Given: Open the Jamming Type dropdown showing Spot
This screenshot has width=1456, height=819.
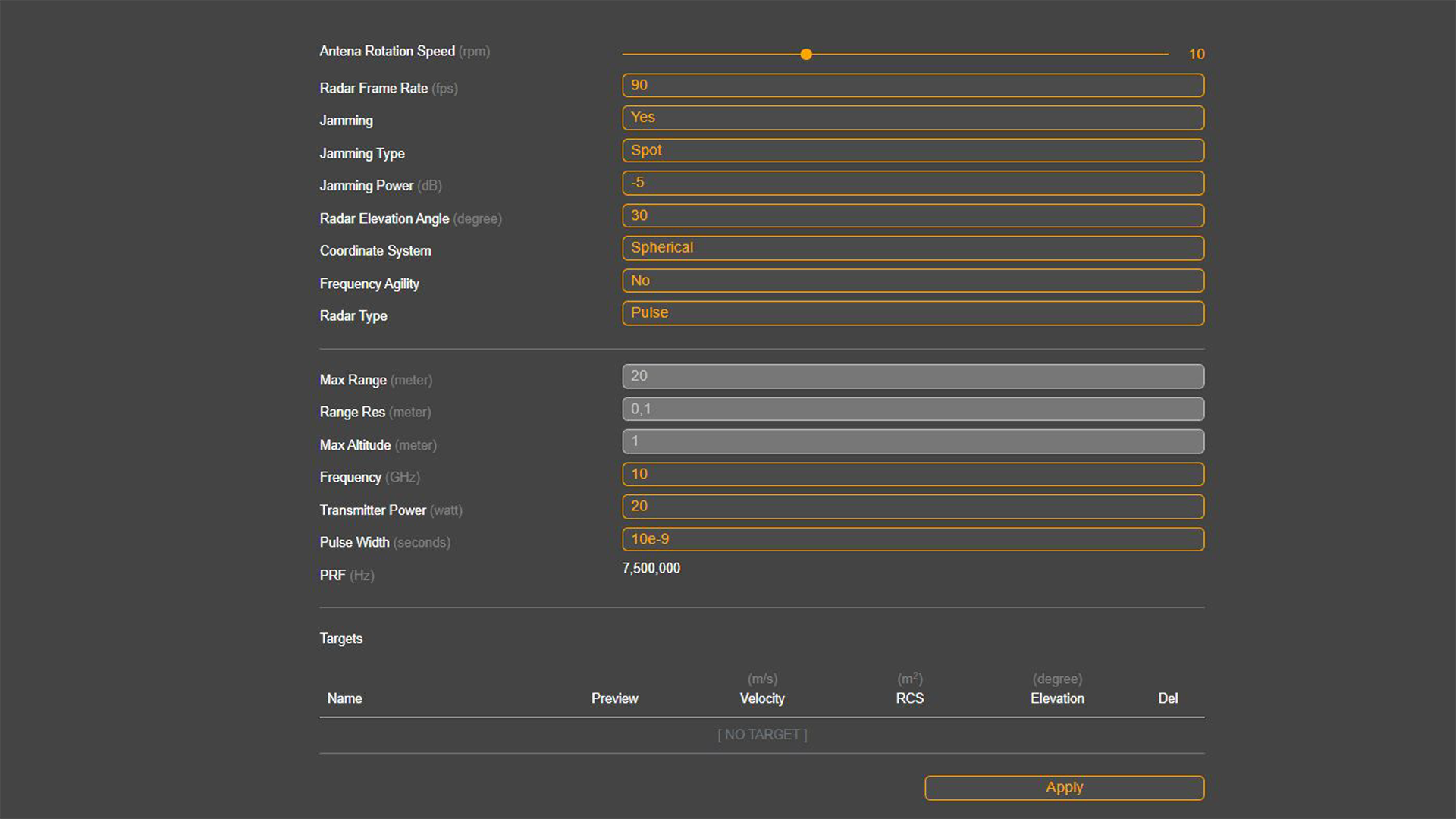Looking at the screenshot, I should 912,150.
